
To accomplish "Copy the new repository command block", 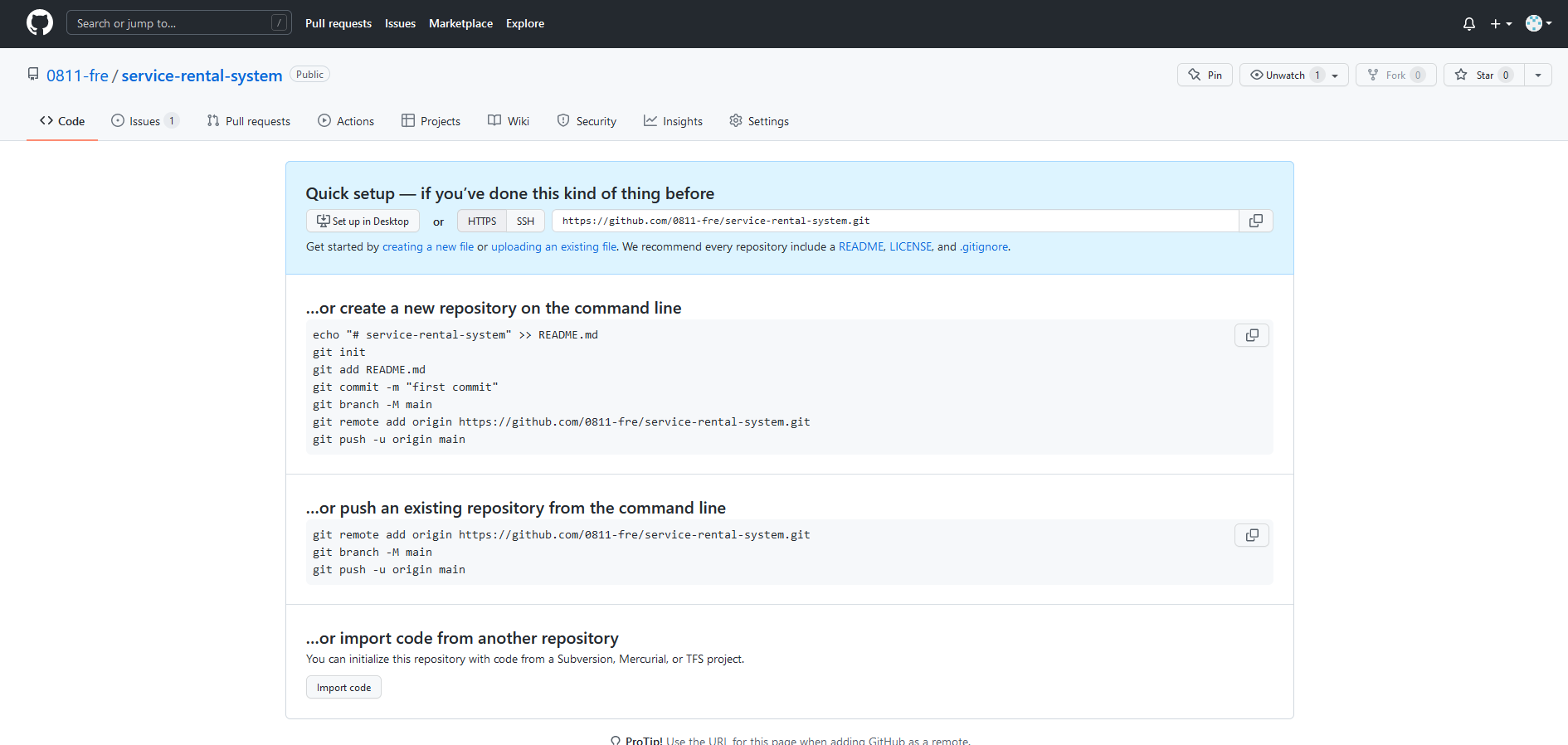I will coord(1252,335).
